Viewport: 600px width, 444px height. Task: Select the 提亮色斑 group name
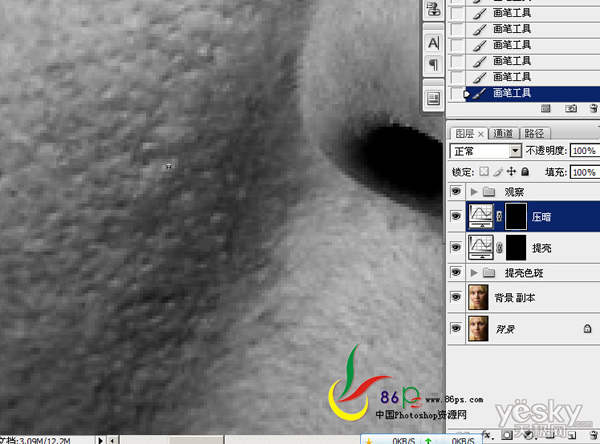(524, 273)
